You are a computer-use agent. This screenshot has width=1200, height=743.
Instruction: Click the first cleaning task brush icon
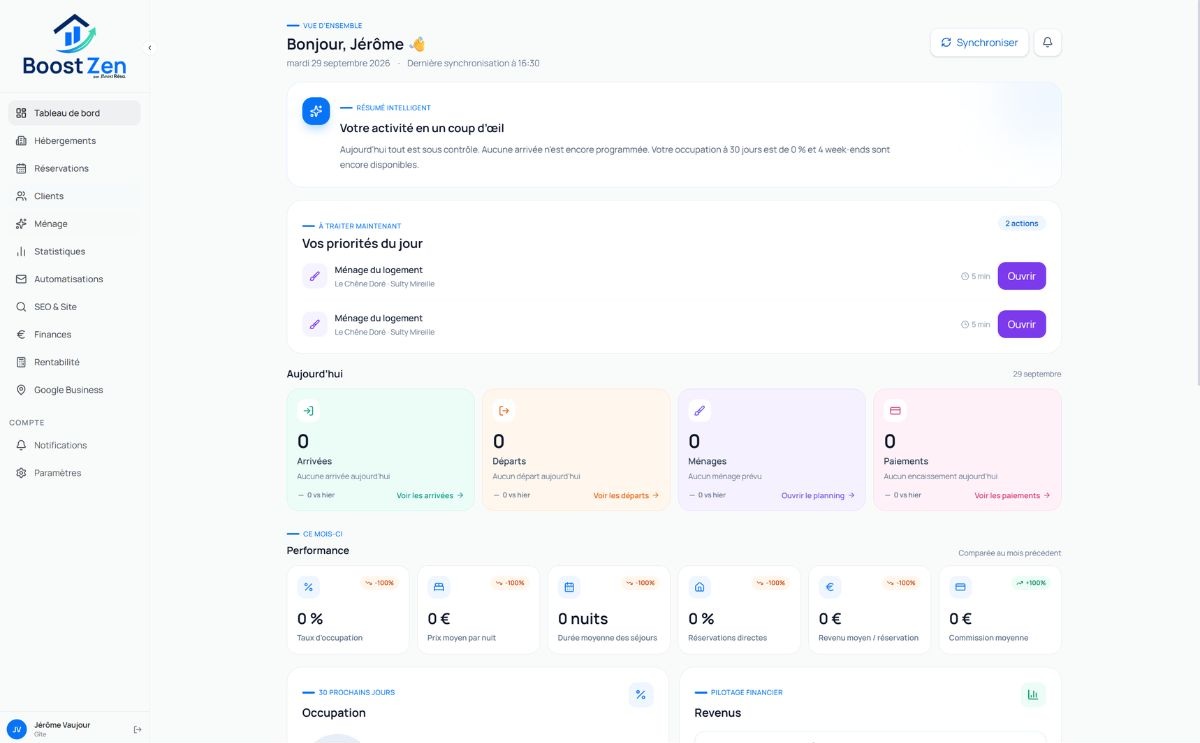point(314,276)
